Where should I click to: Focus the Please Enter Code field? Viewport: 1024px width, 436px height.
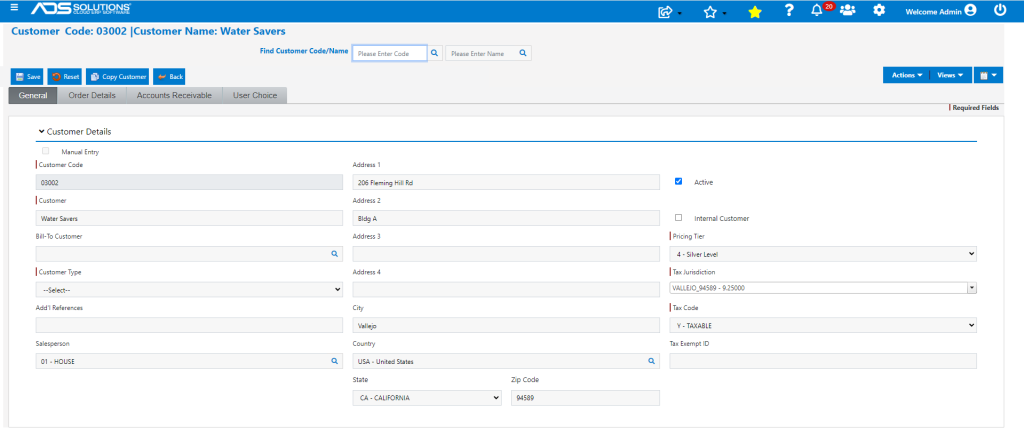click(x=390, y=54)
